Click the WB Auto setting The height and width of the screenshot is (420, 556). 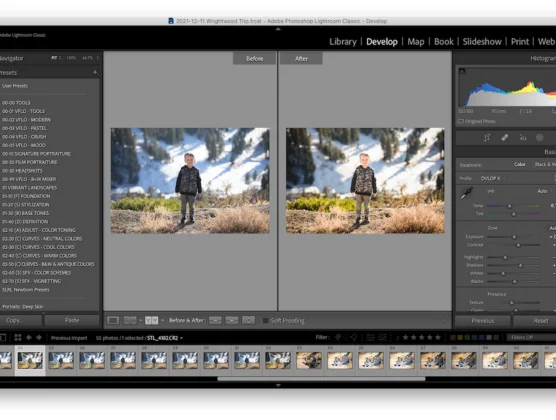click(x=542, y=191)
